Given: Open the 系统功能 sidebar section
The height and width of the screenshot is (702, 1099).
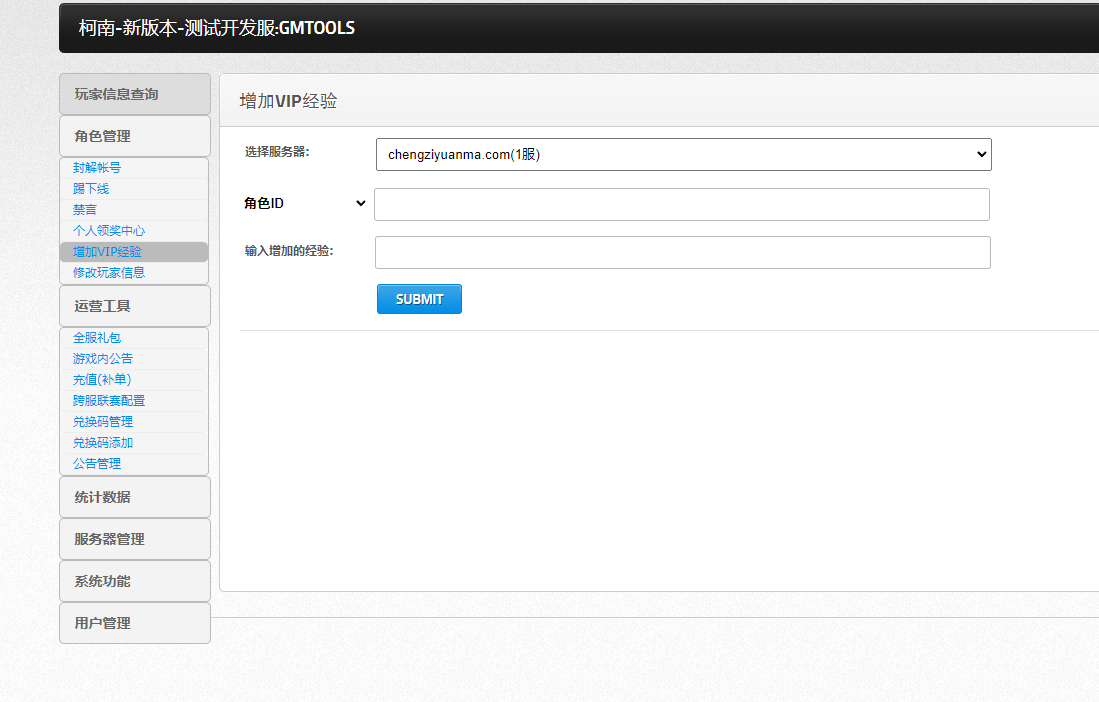Looking at the screenshot, I should click(x=135, y=581).
